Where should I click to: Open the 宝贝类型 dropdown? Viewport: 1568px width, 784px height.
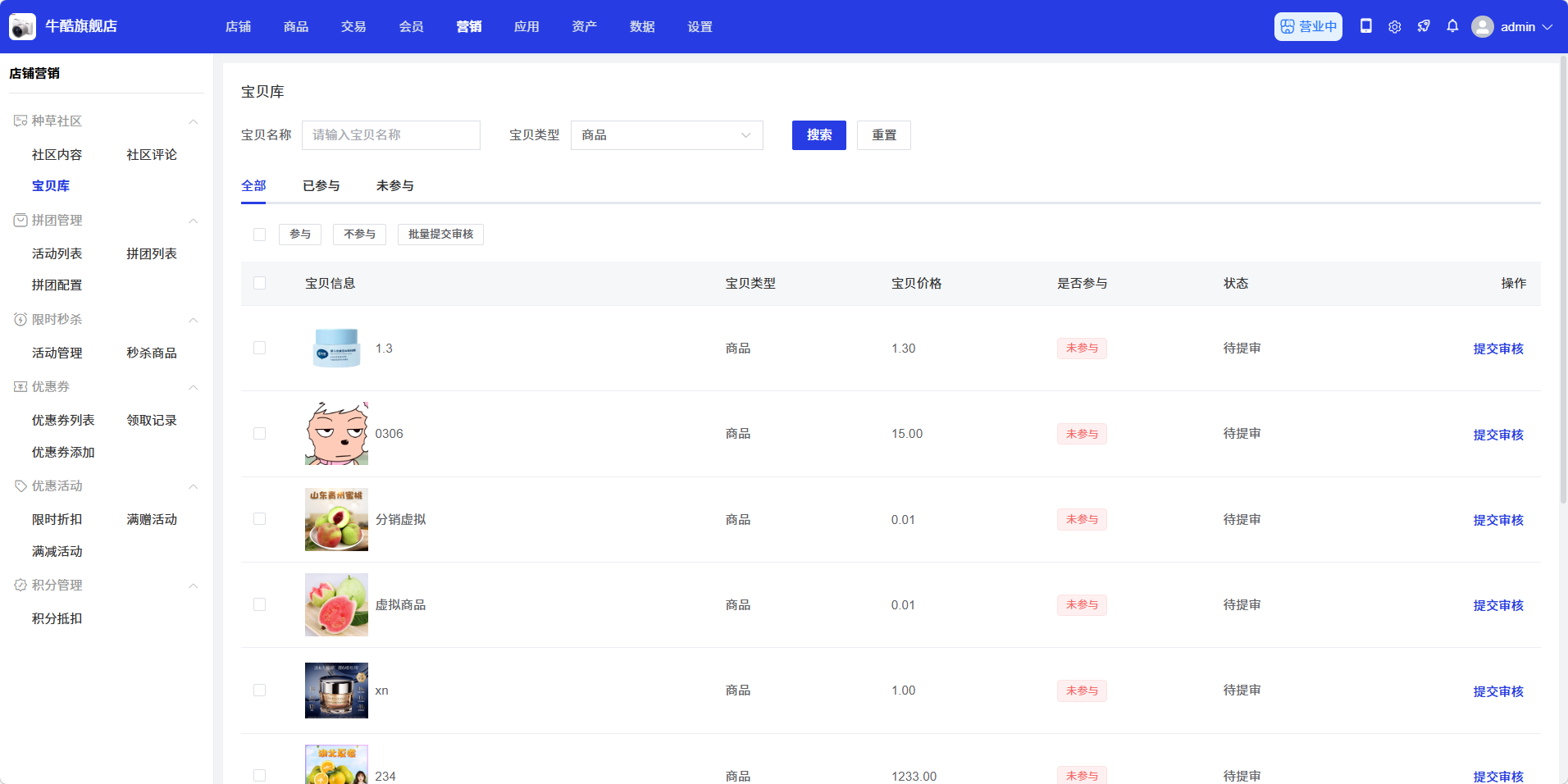coord(666,135)
